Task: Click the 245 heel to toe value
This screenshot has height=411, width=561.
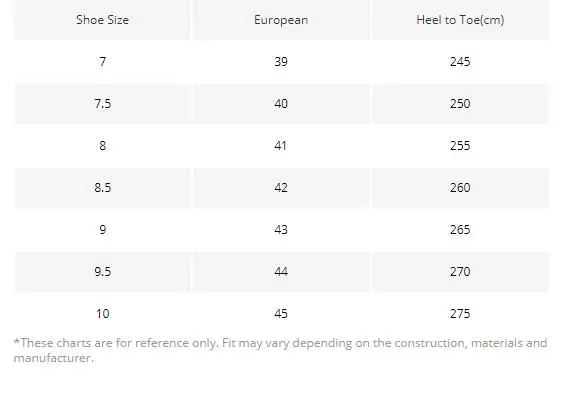Action: (460, 62)
